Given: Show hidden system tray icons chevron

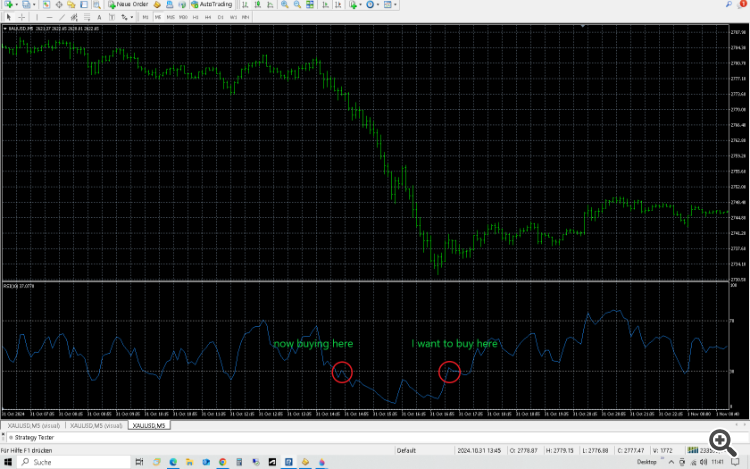Looking at the screenshot, I should [x=671, y=462].
